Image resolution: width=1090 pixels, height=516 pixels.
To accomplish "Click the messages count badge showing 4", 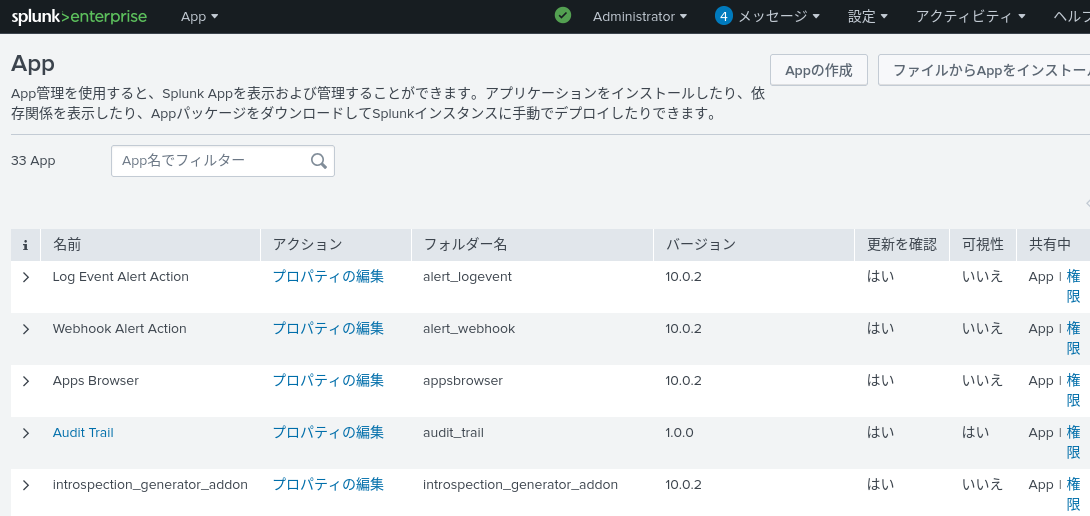I will [x=723, y=16].
